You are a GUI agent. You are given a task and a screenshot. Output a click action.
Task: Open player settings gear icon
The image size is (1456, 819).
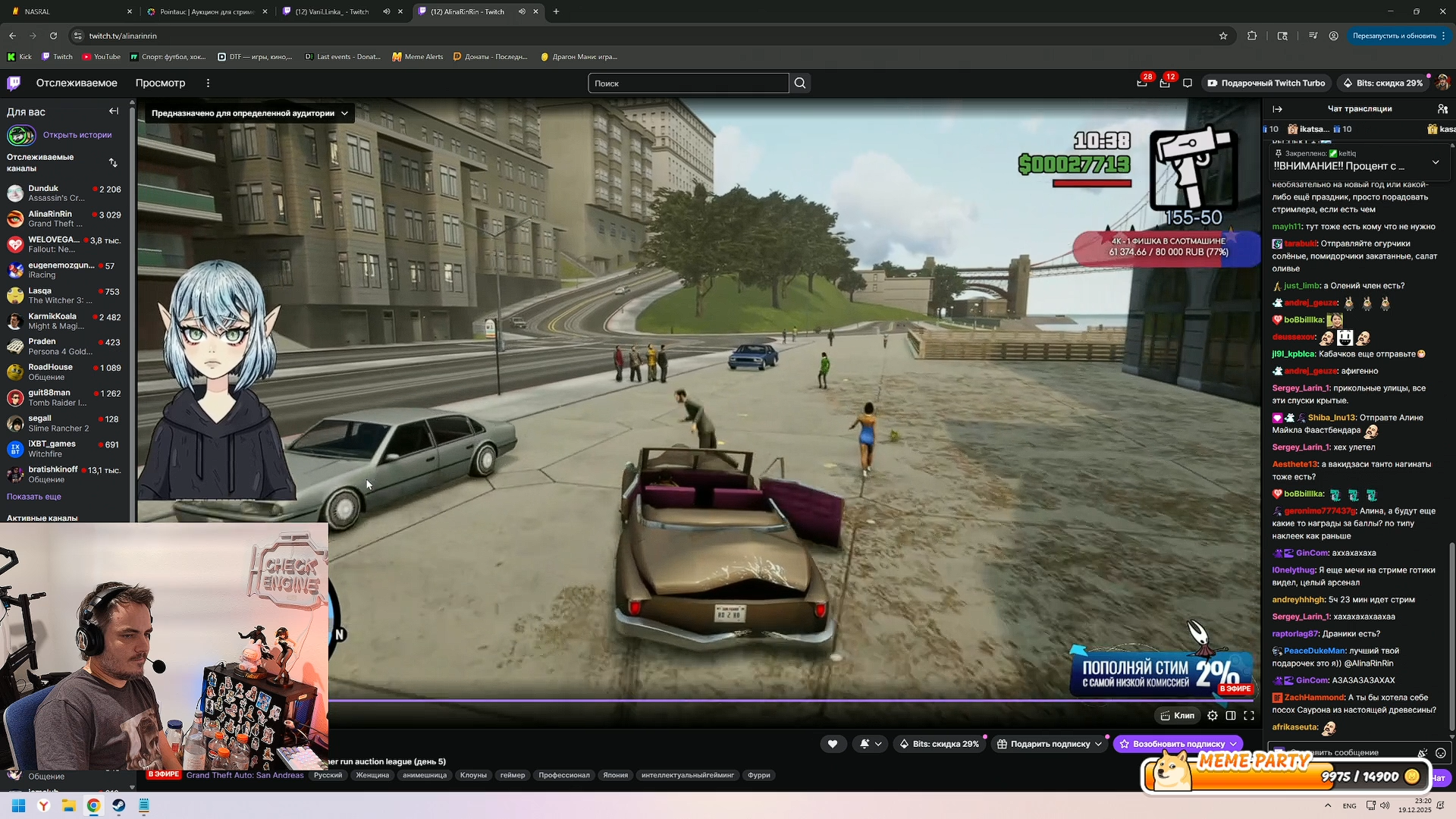(x=1213, y=715)
